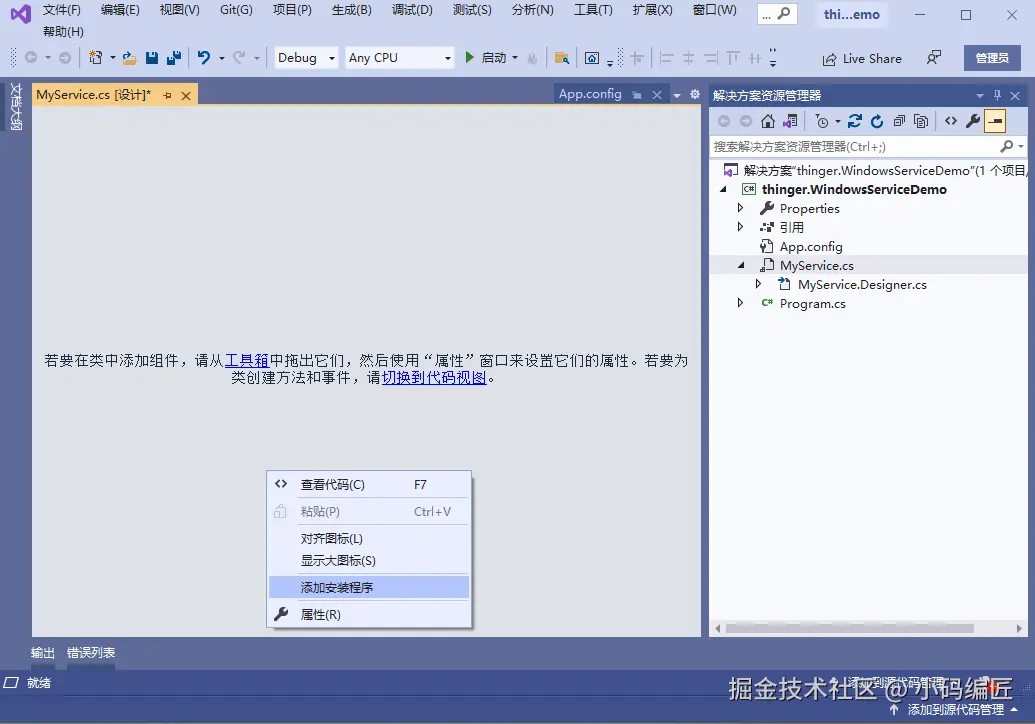
Task: Click the gear icon beside document tabs
Action: 694,94
